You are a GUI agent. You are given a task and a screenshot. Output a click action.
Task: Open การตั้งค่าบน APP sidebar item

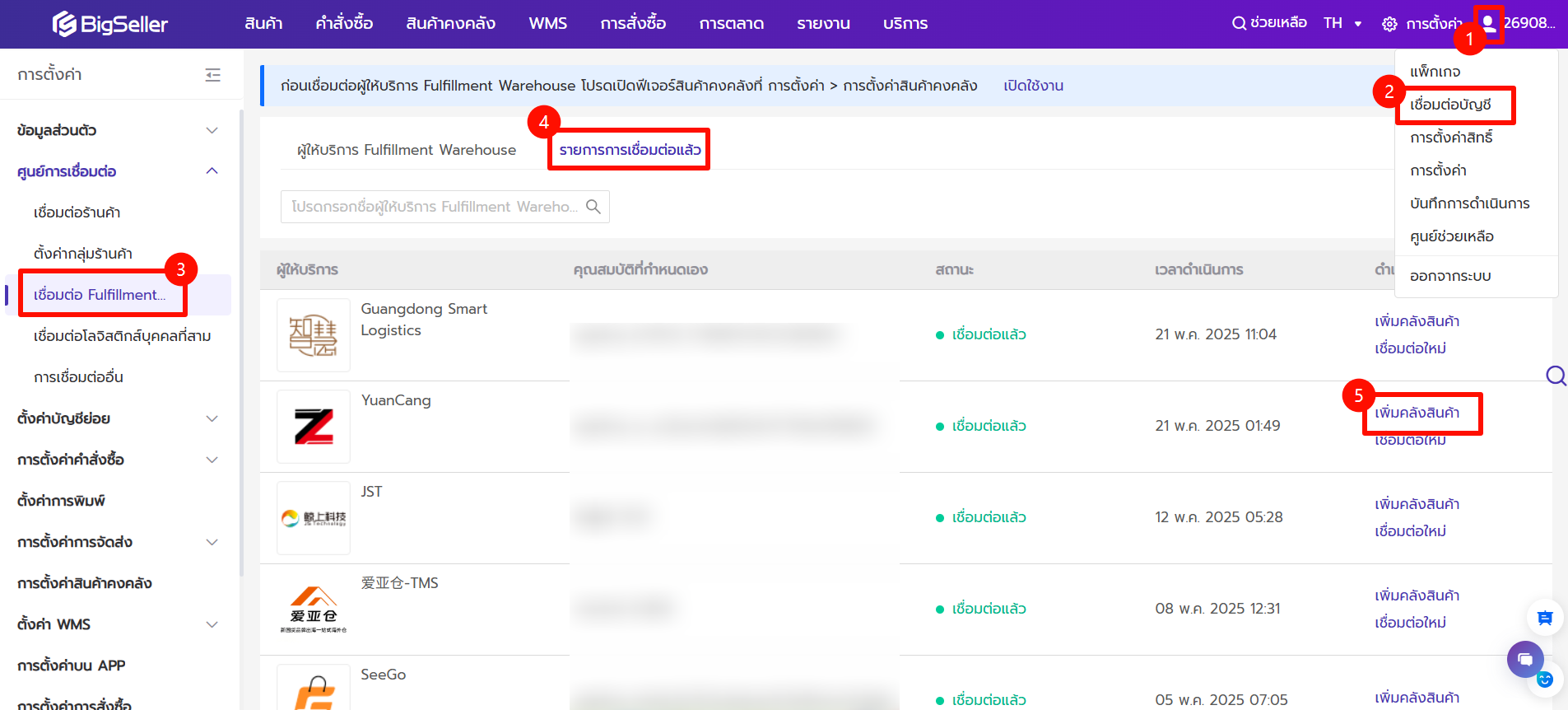point(71,666)
